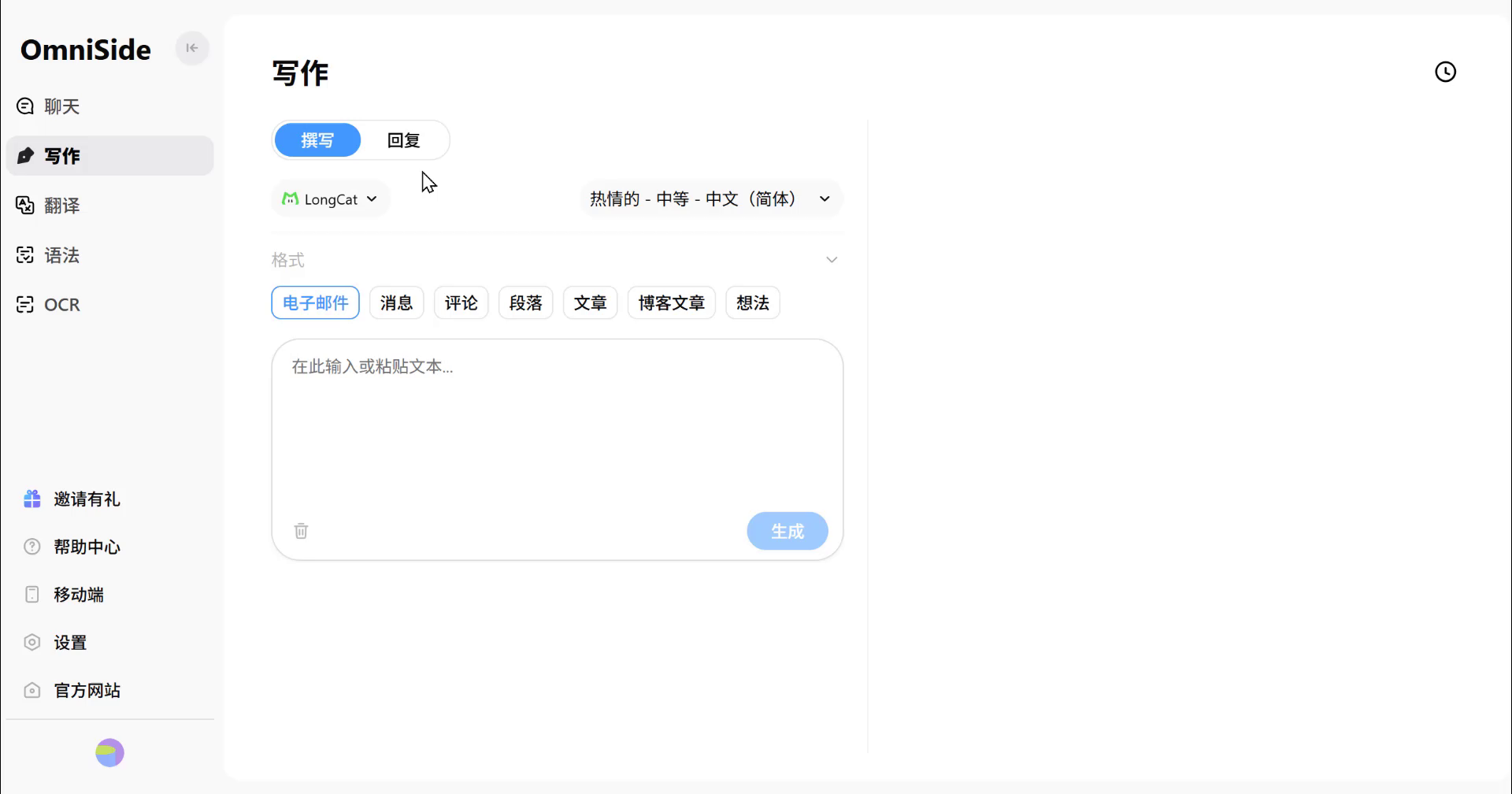Open the chat section icon
Image resolution: width=1512 pixels, height=794 pixels.
(25, 106)
